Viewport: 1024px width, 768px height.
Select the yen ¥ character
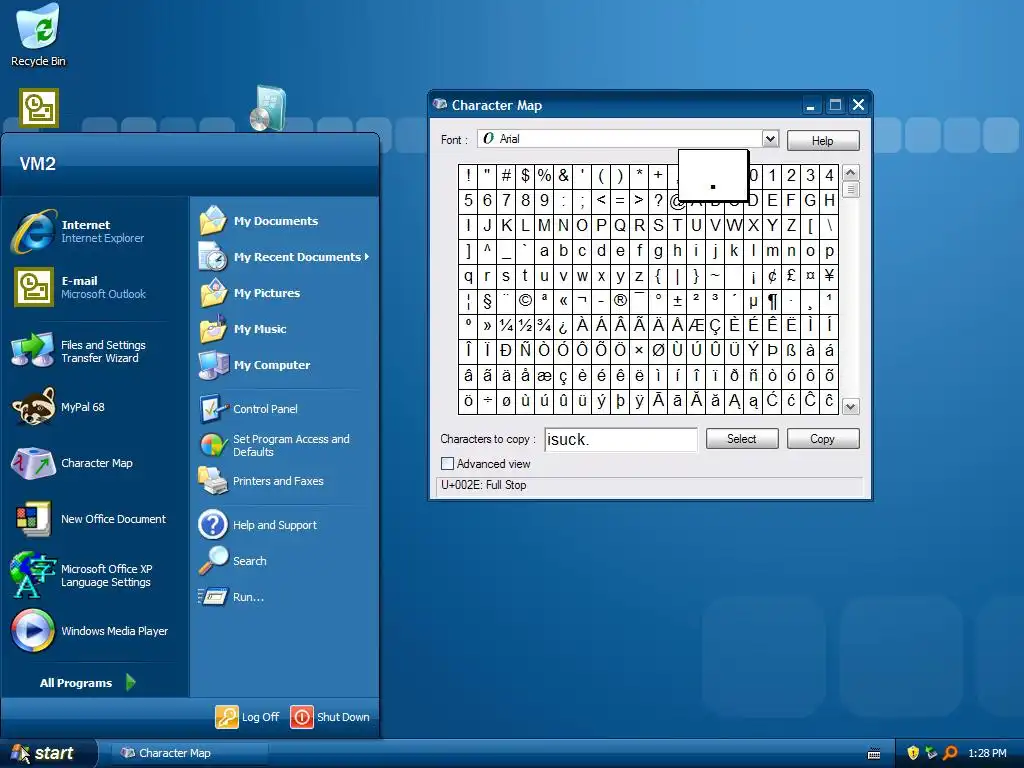point(829,276)
